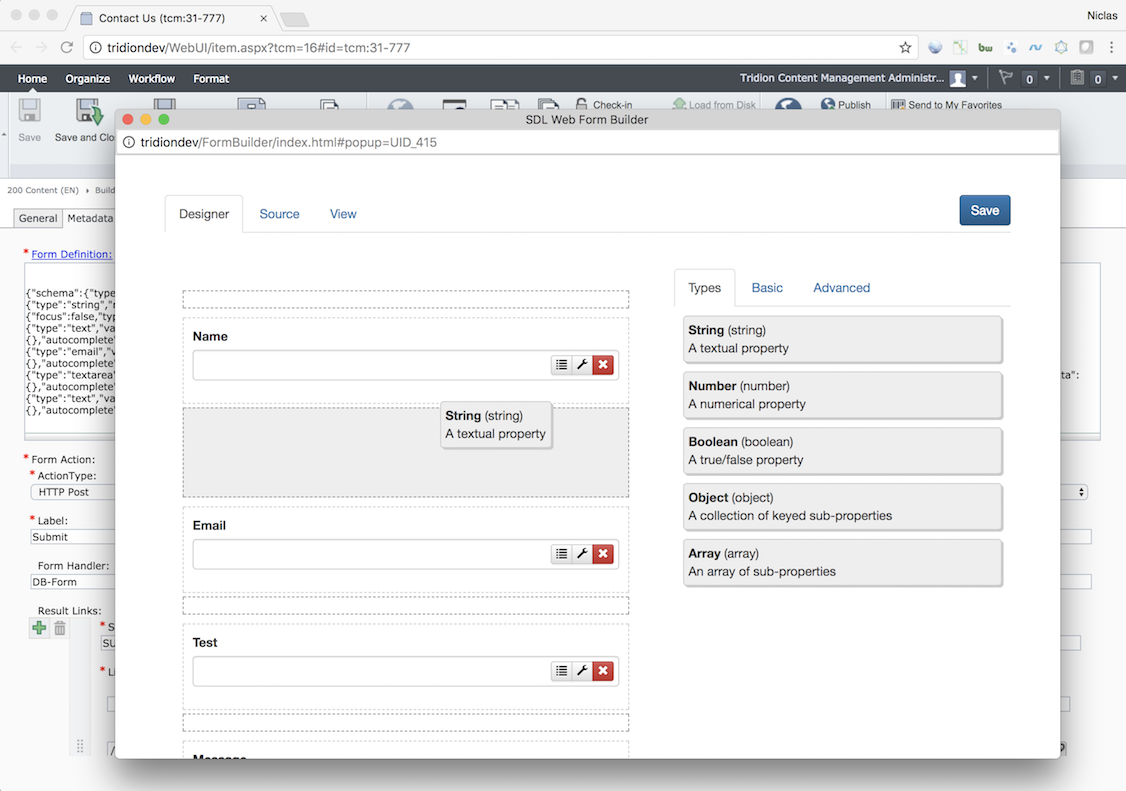This screenshot has width=1126, height=791.
Task: Reload the browser page
Action: tap(67, 47)
